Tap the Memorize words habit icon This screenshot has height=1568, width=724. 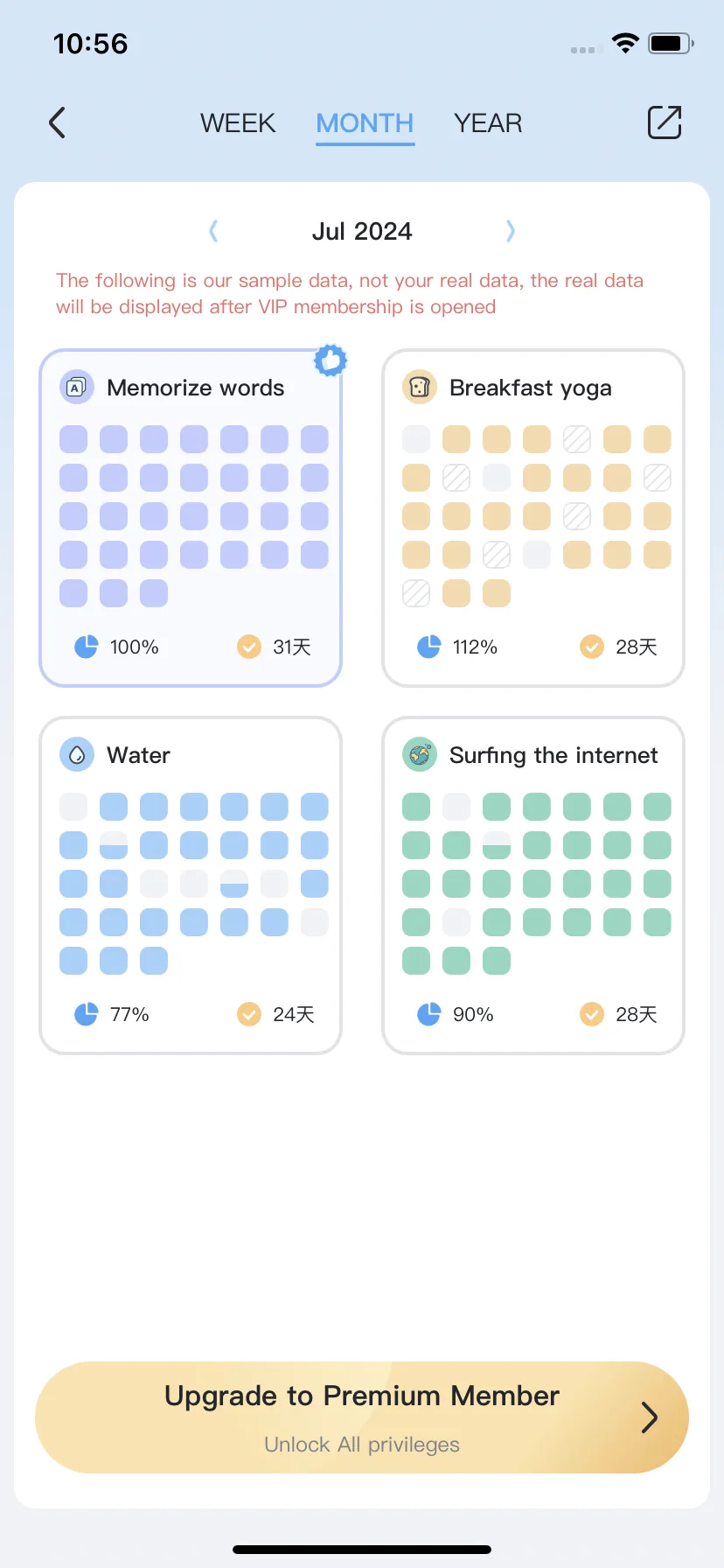click(76, 387)
